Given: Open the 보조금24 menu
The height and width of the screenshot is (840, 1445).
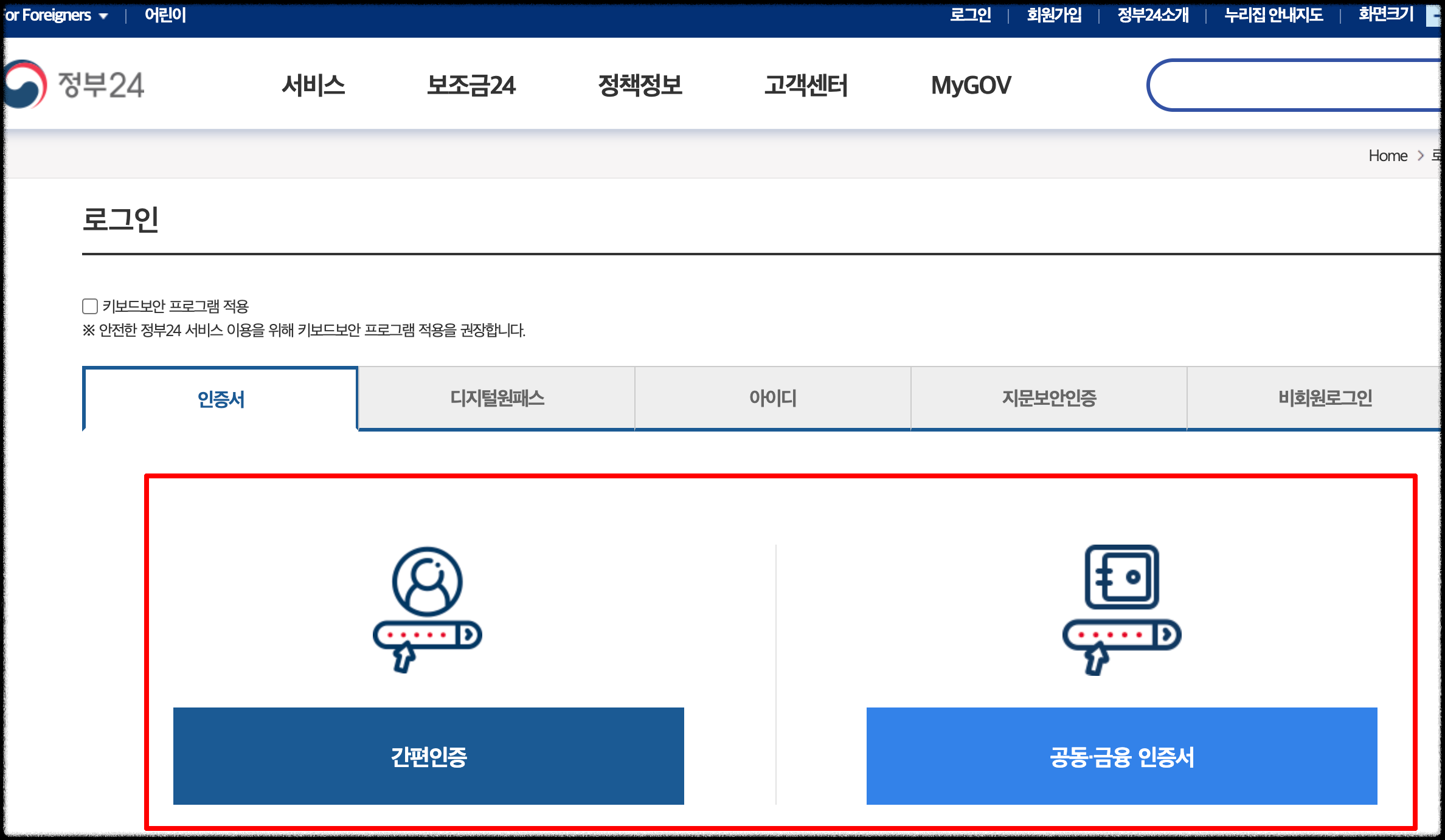Looking at the screenshot, I should tap(471, 85).
